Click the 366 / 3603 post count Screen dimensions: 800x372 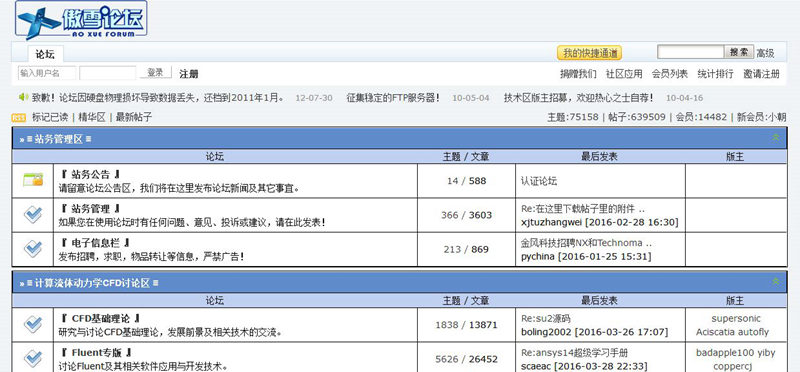(x=466, y=215)
